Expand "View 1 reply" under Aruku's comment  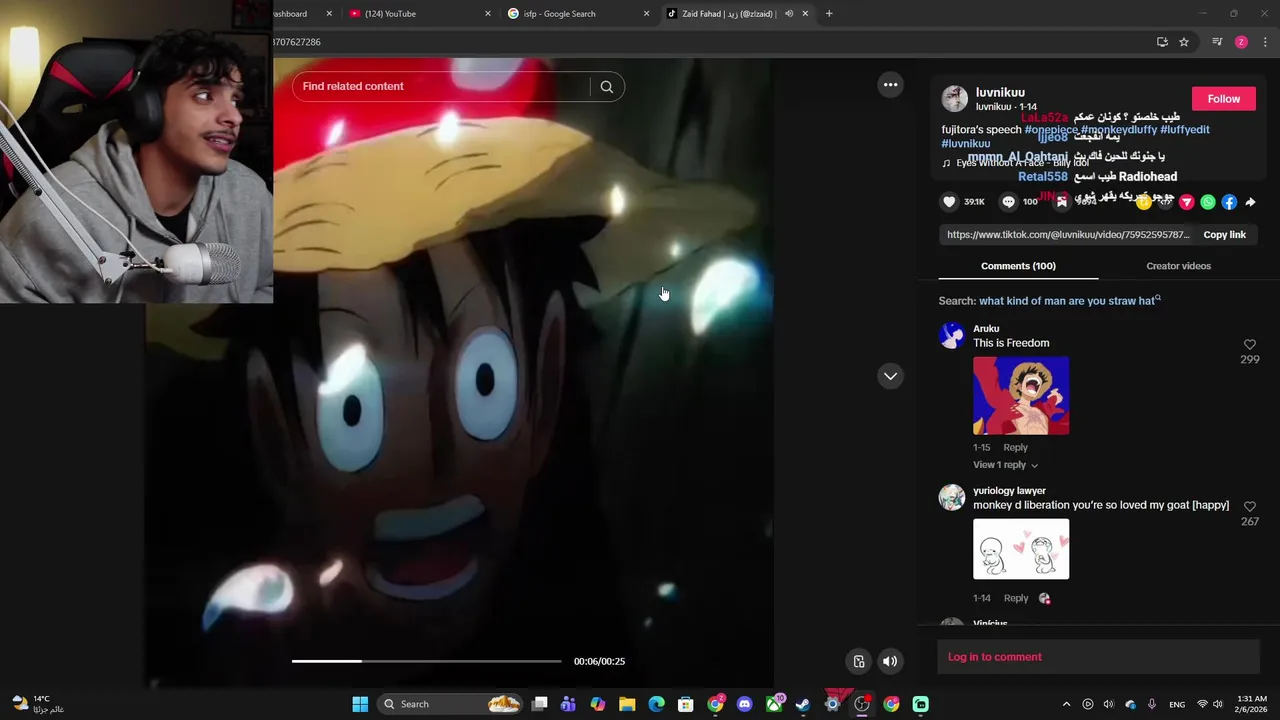pyautogui.click(x=1005, y=465)
